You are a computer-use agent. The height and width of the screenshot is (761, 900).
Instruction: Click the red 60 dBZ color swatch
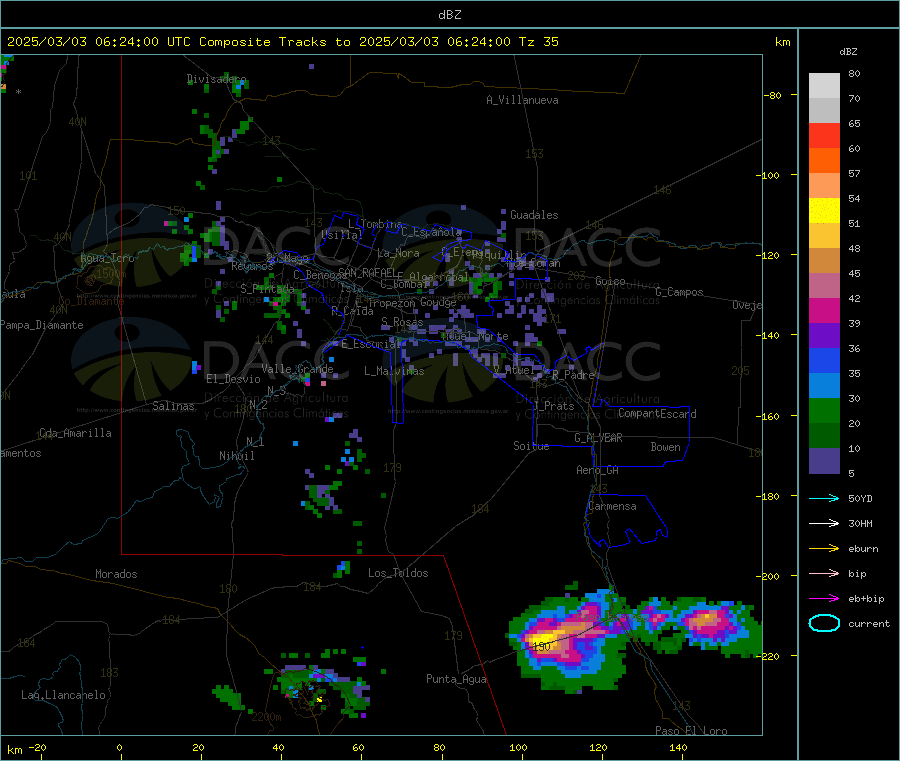tap(824, 135)
